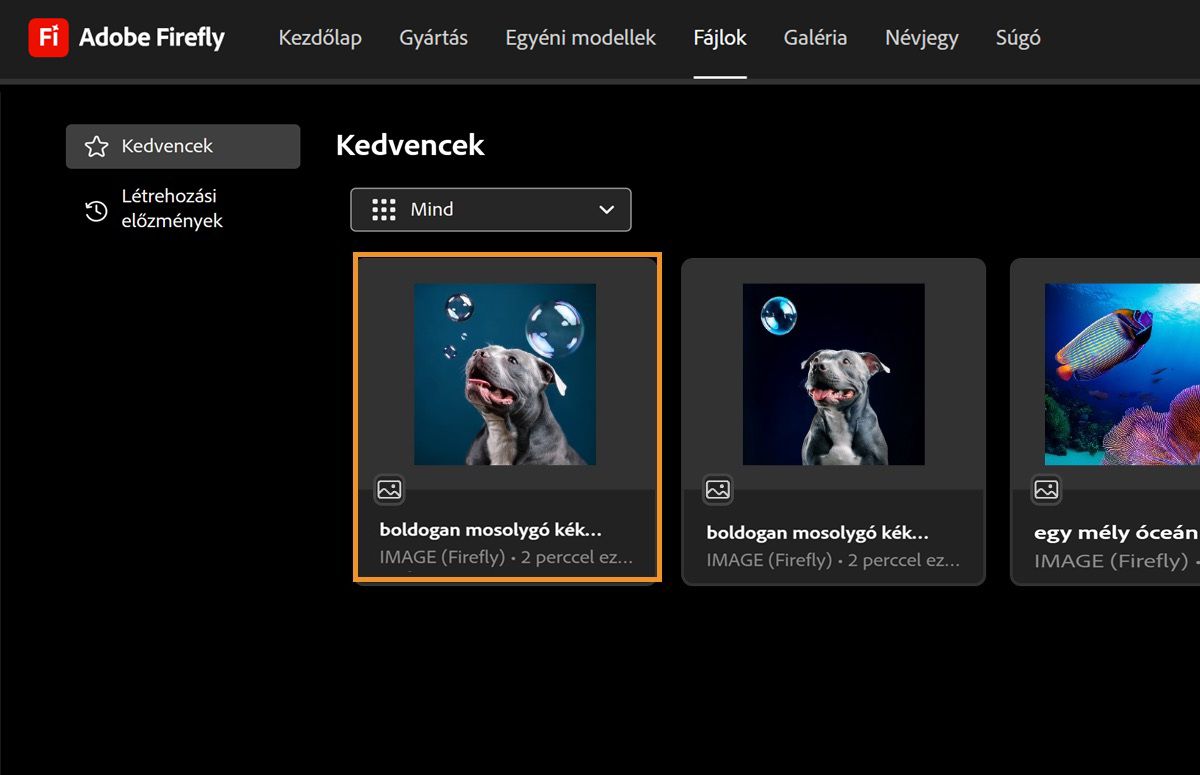Open the Mind filter dropdown
The height and width of the screenshot is (775, 1200).
pos(491,210)
